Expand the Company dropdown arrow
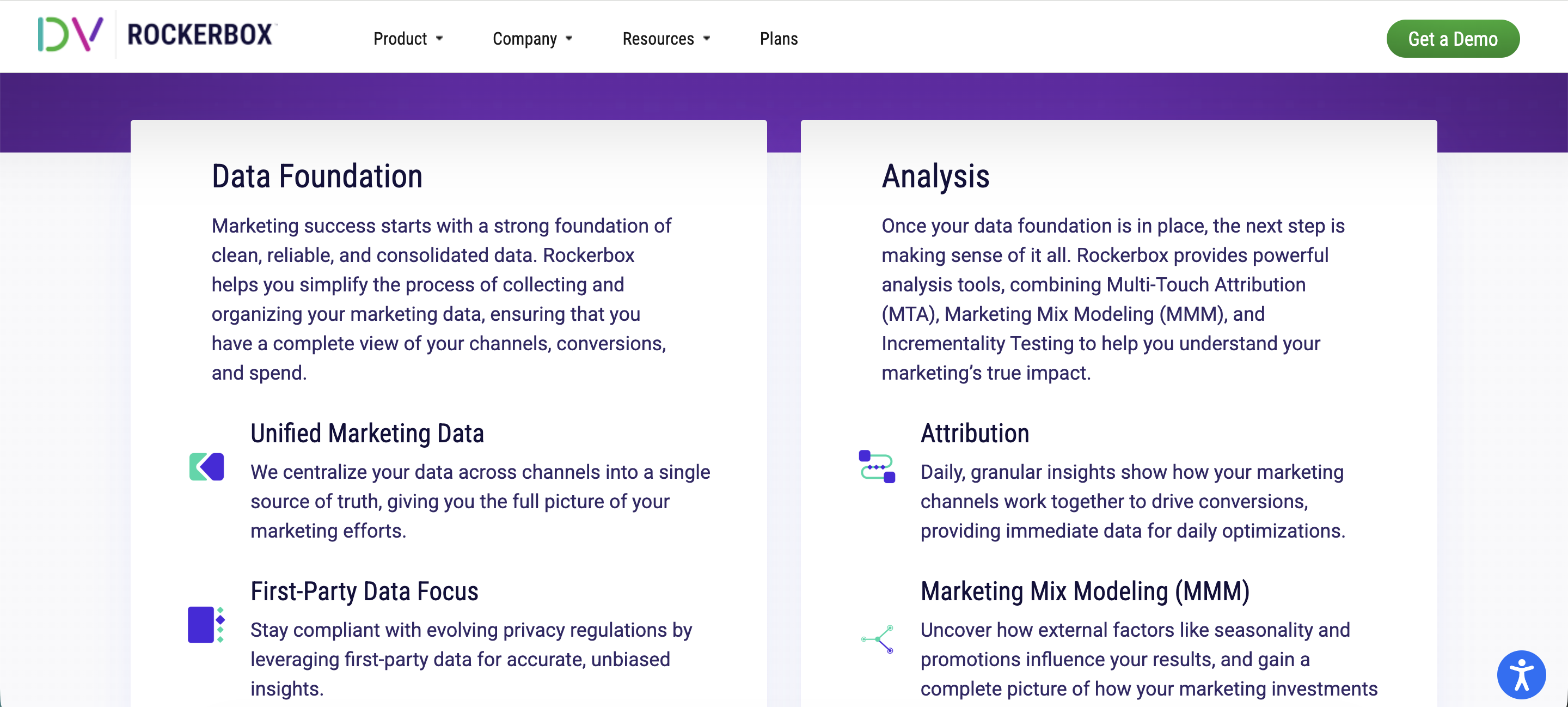Viewport: 1568px width, 707px height. click(x=569, y=38)
